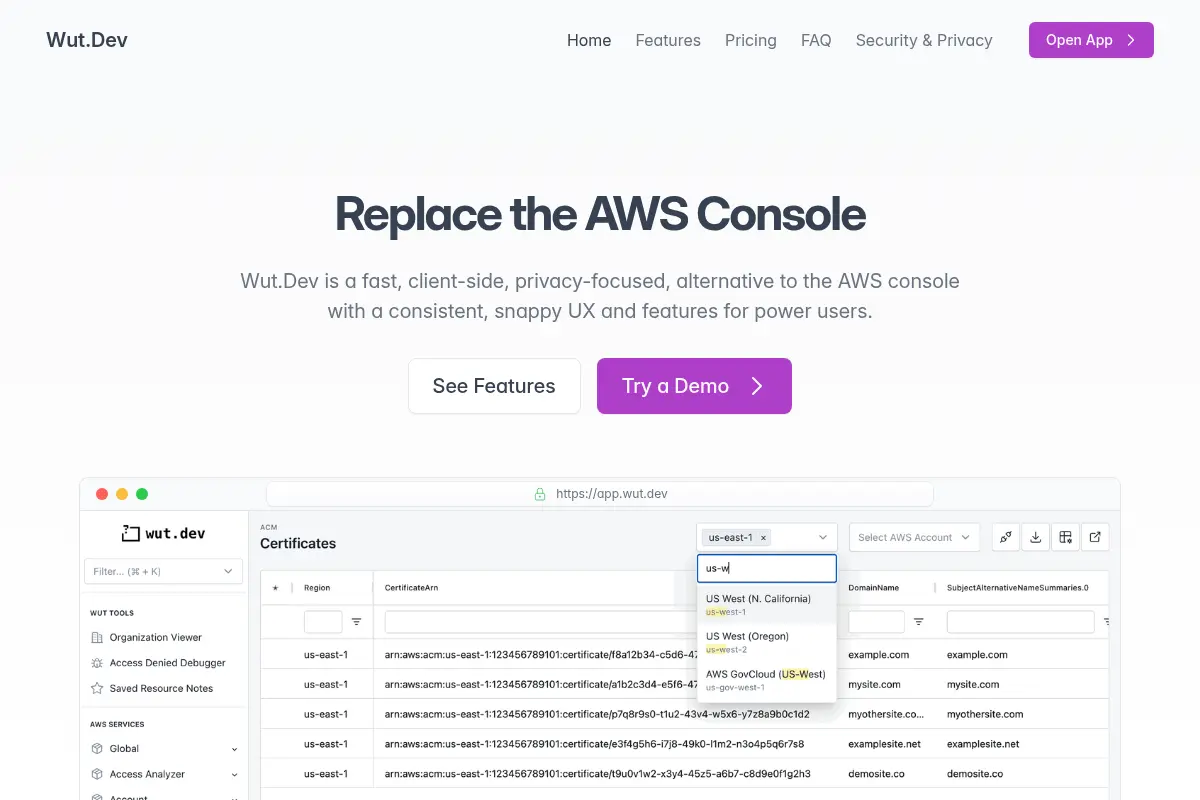Click the certificate ARN ending n3o4p5q6r7s8

pos(594,744)
